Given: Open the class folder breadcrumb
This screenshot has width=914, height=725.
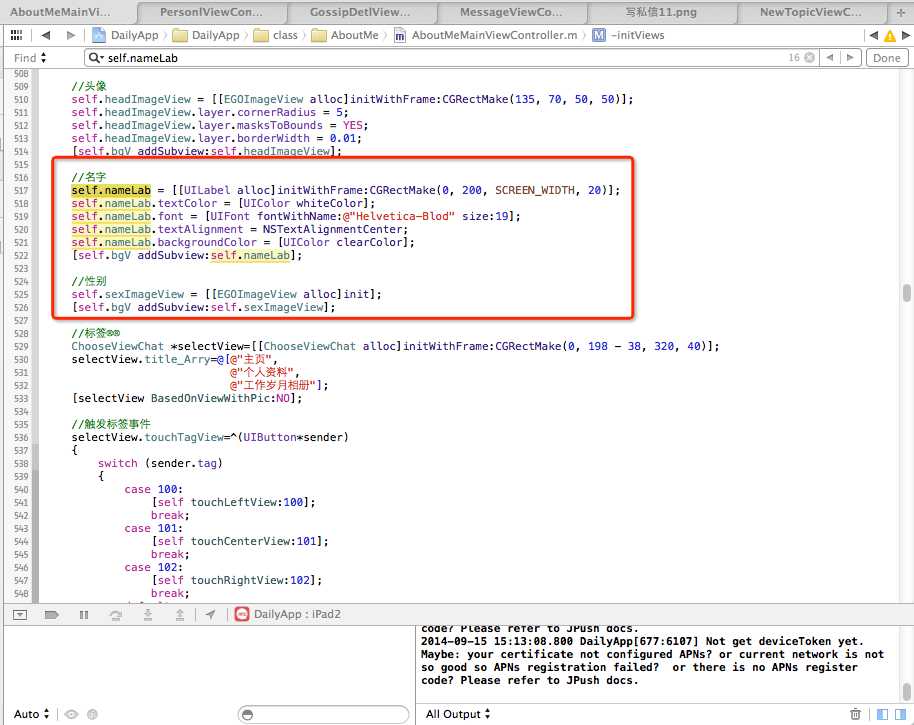Looking at the screenshot, I should click(285, 35).
